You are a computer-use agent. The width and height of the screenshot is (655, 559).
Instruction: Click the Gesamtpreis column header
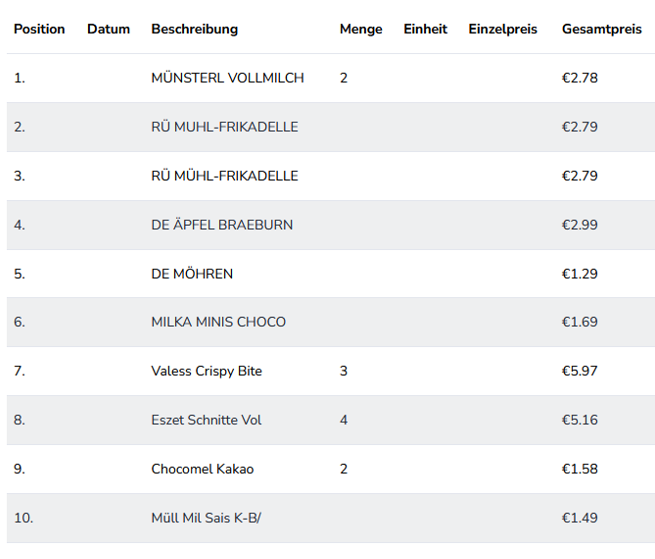pos(601,29)
